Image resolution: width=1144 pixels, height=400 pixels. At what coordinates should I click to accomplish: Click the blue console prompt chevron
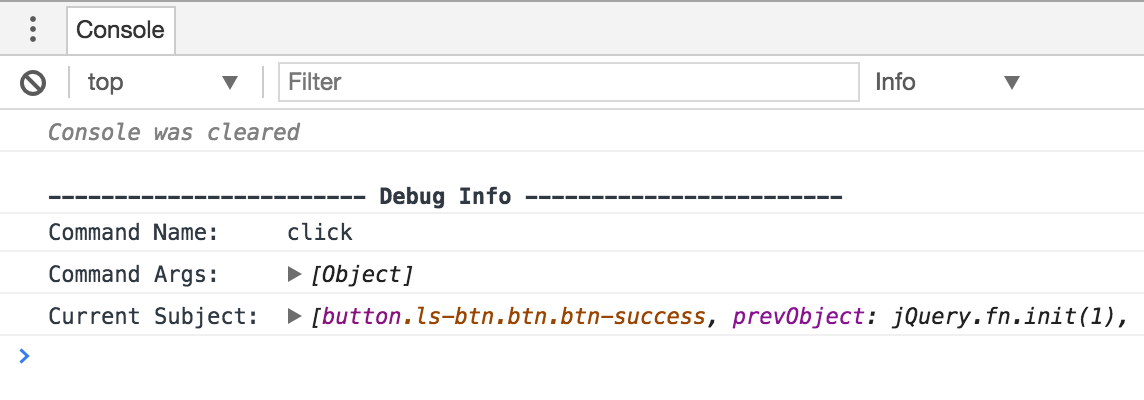(24, 355)
